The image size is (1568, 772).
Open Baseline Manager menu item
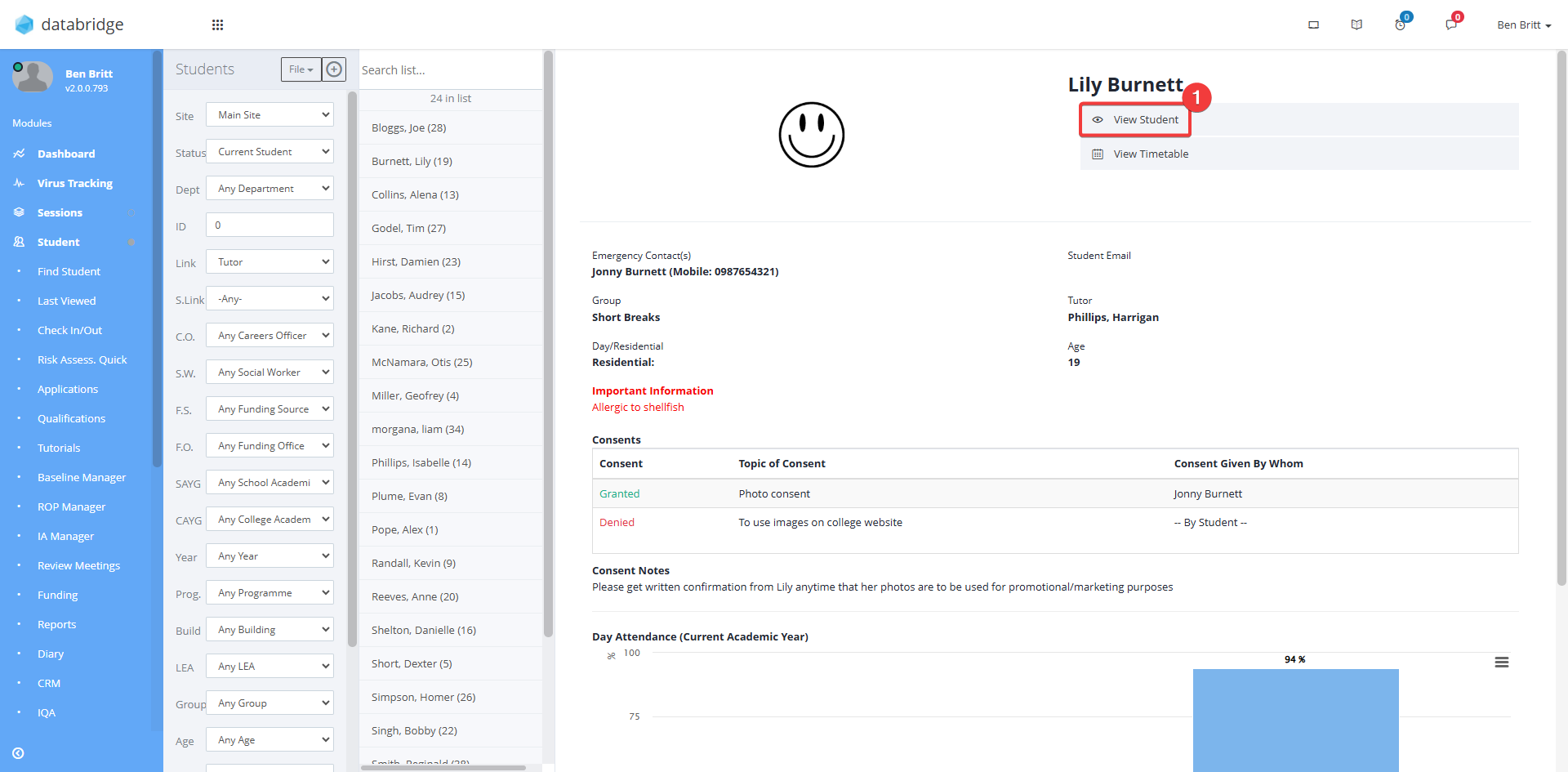point(81,477)
